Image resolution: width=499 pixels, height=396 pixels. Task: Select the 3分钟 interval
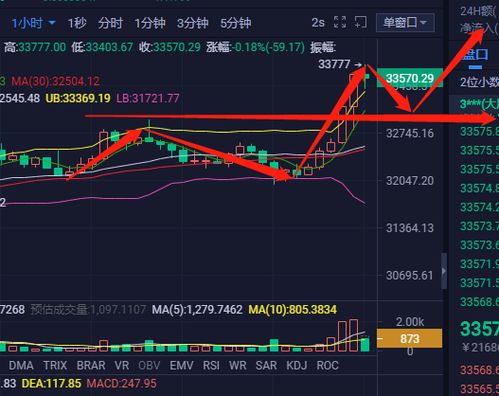point(193,23)
